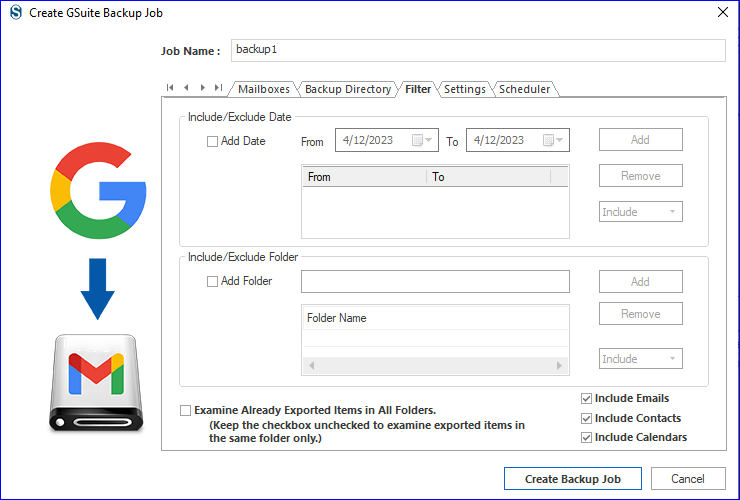The image size is (740, 500).
Task: Open date Include/Exclude dropdown
Action: (640, 212)
